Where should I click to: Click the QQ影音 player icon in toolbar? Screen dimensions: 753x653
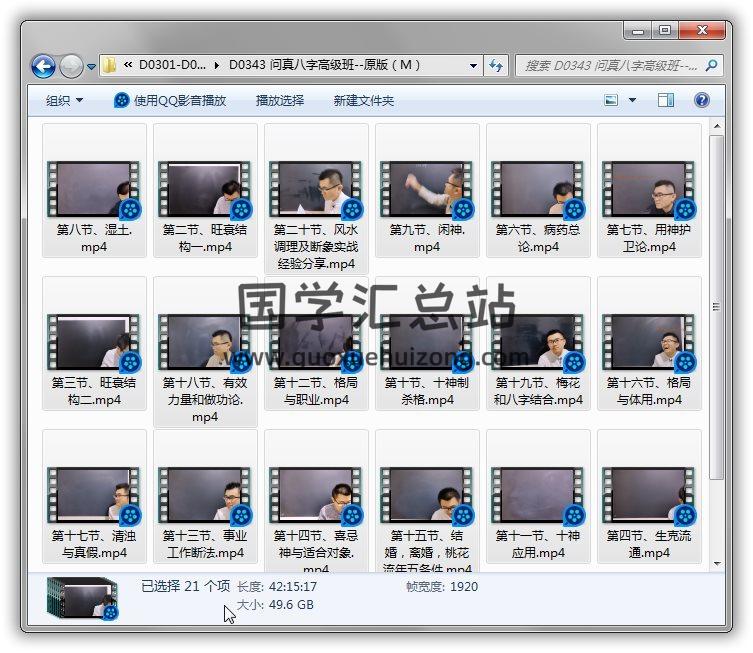pyautogui.click(x=121, y=101)
